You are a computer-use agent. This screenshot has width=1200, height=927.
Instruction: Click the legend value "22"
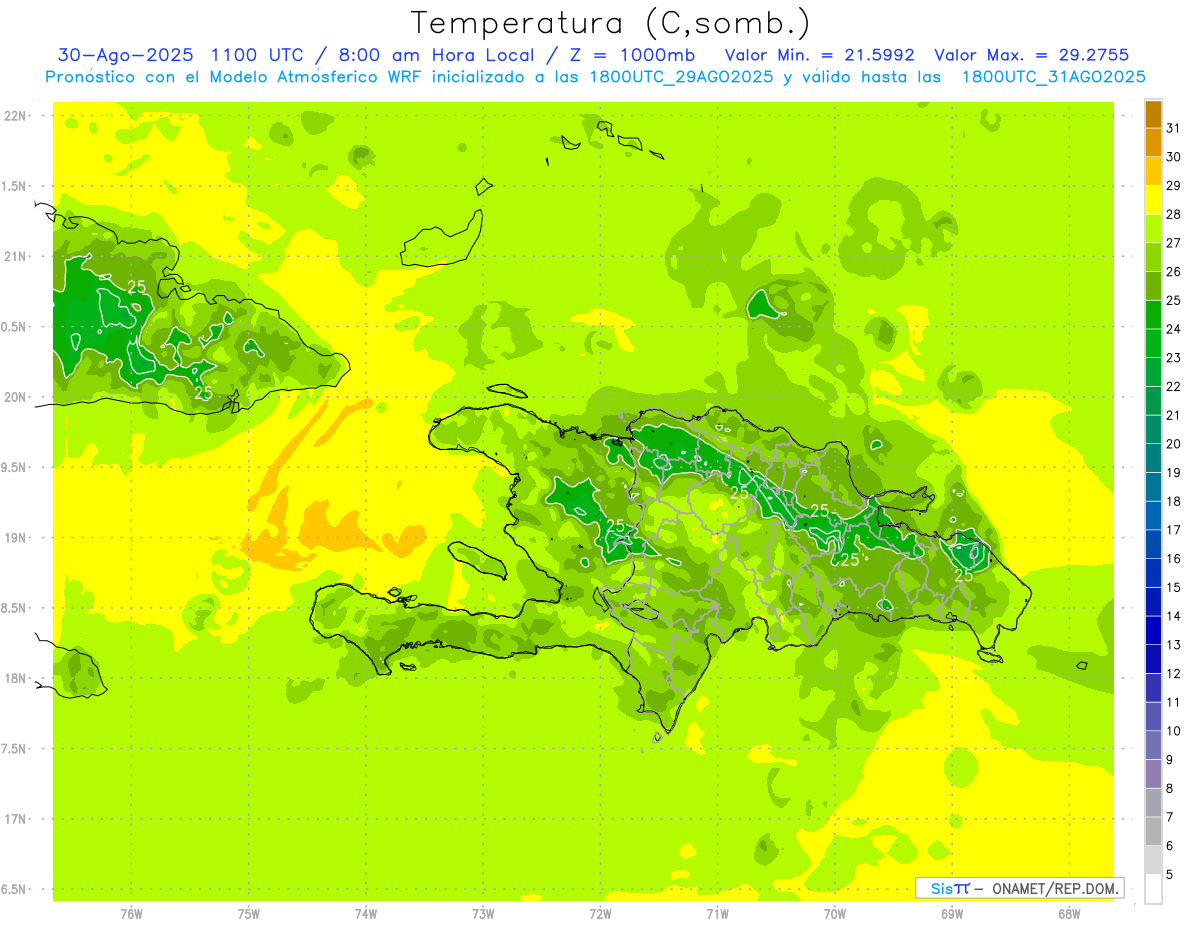pos(1173,386)
